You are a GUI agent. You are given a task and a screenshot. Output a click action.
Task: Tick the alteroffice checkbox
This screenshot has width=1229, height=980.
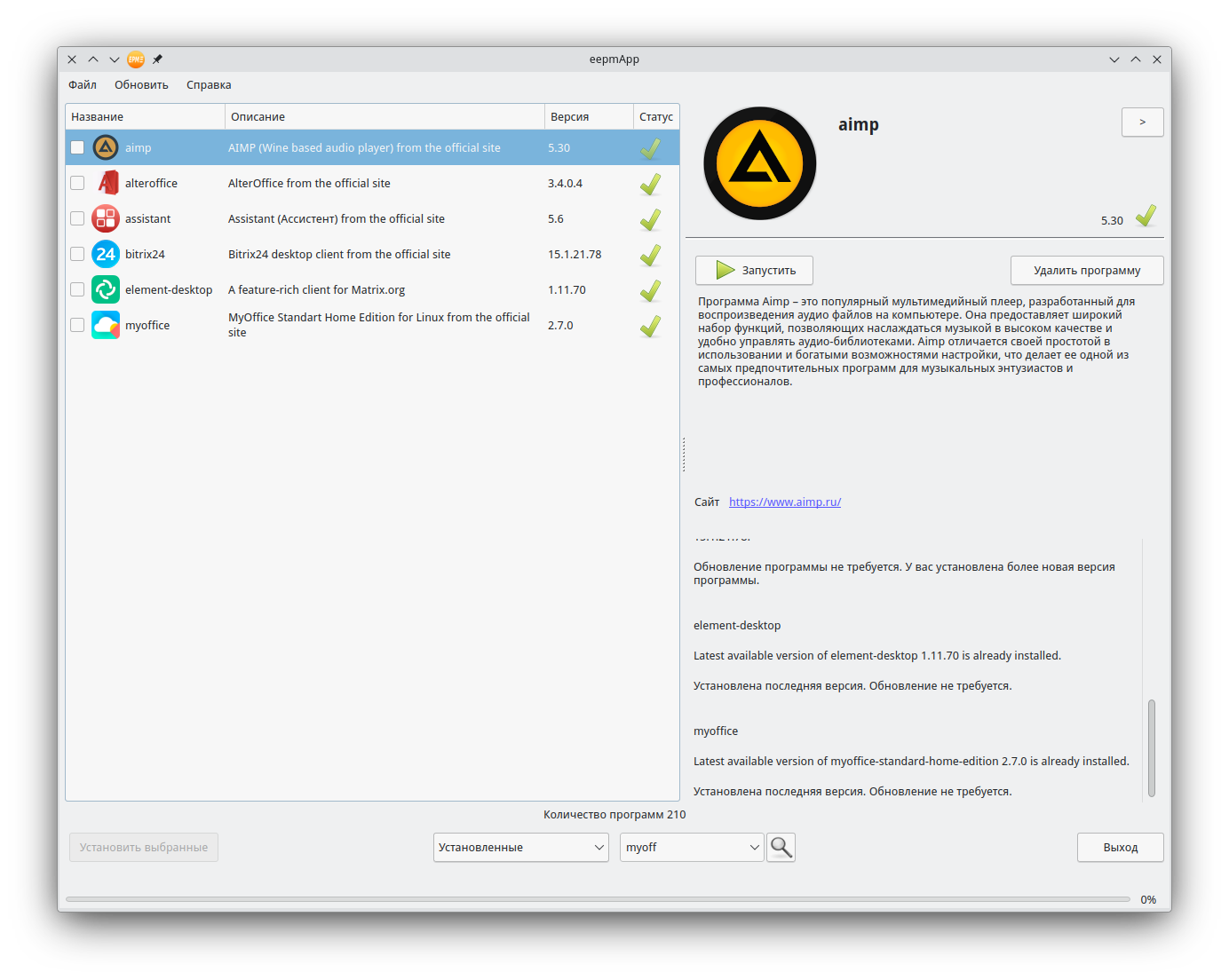coord(77,183)
